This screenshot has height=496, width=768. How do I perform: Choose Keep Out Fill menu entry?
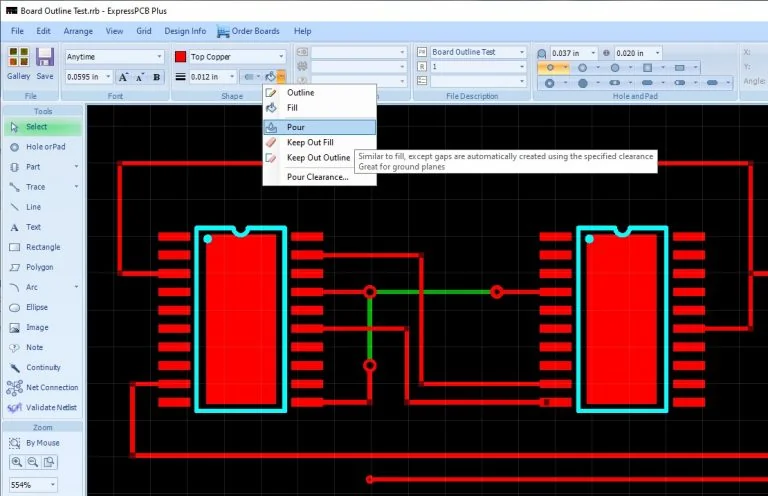pyautogui.click(x=320, y=142)
